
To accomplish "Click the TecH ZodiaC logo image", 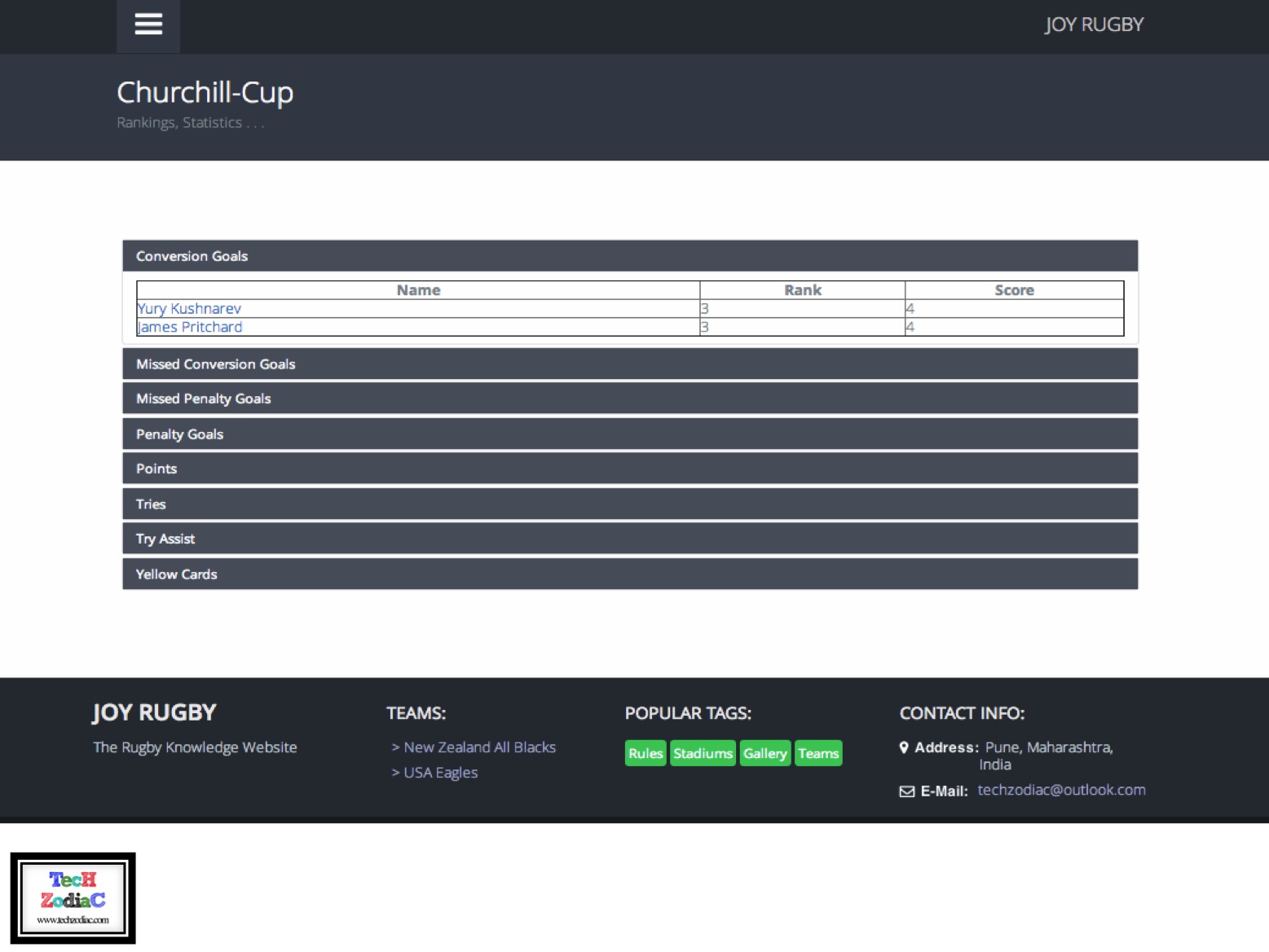I will click(73, 898).
